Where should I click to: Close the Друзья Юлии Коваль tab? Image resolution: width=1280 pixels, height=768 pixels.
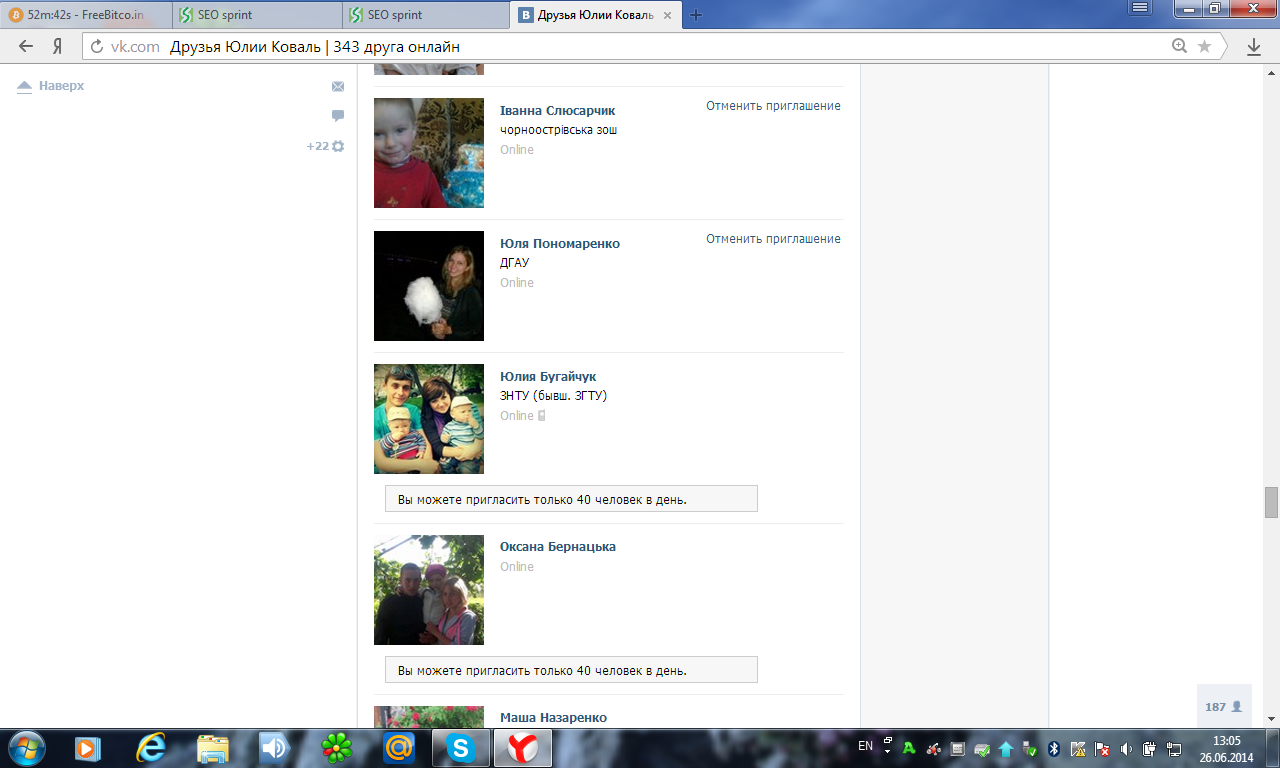pyautogui.click(x=667, y=15)
